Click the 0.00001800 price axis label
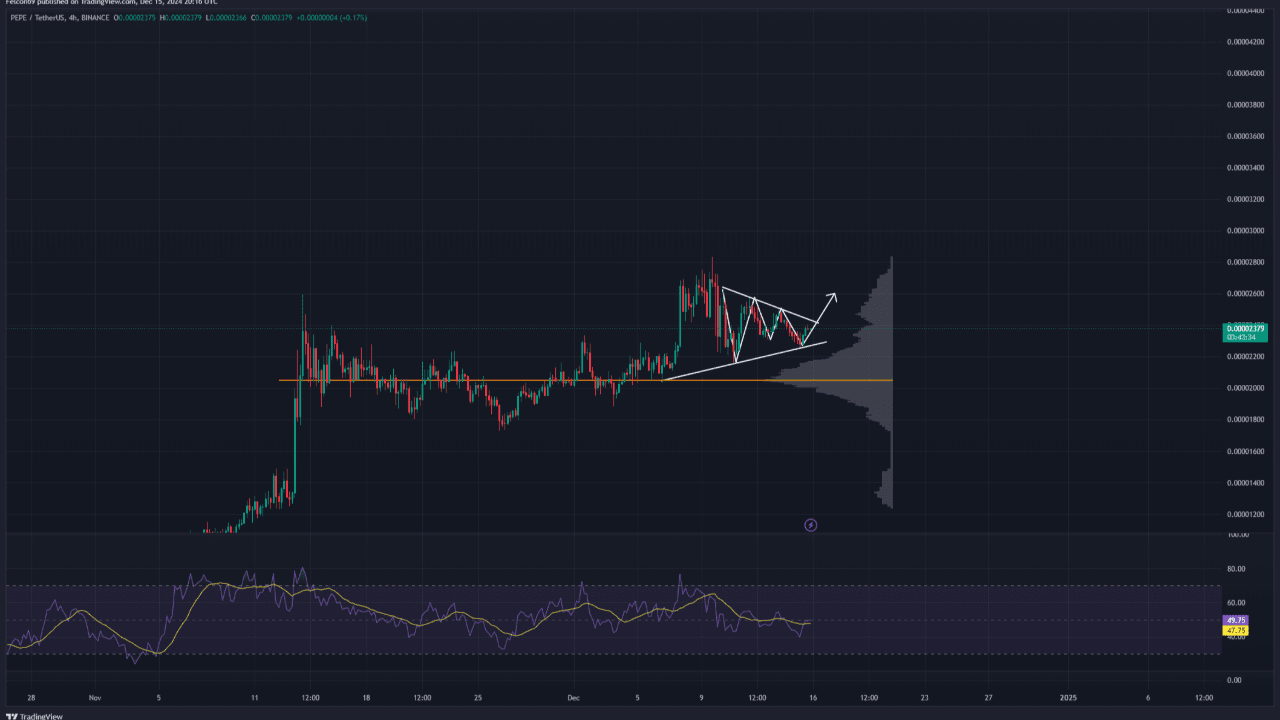 1245,419
